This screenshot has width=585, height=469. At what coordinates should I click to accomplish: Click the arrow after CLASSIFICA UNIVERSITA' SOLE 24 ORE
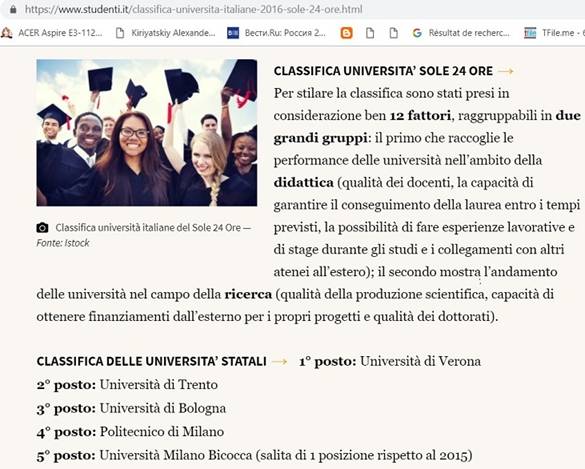(506, 71)
